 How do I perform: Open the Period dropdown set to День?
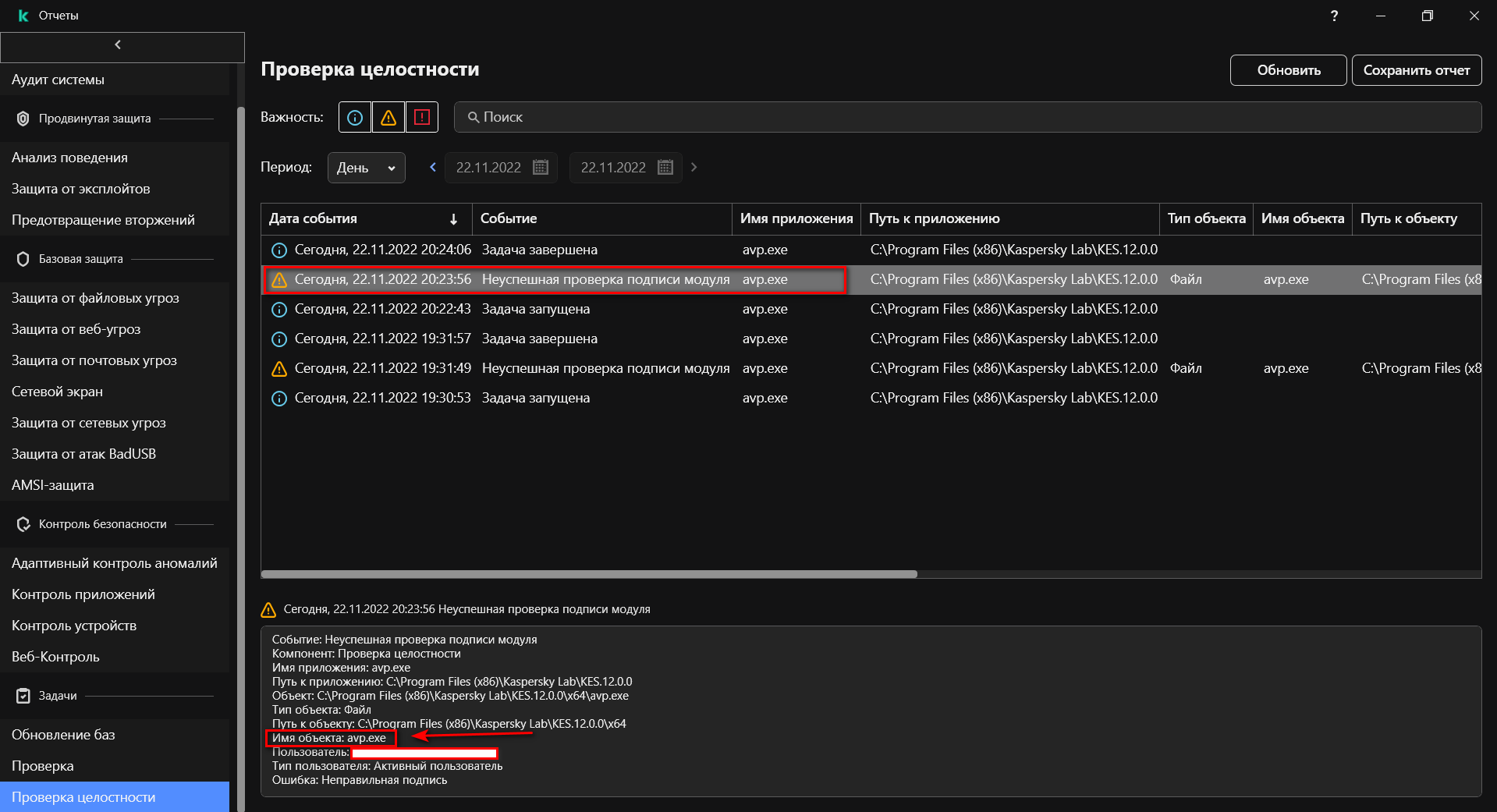[x=366, y=168]
